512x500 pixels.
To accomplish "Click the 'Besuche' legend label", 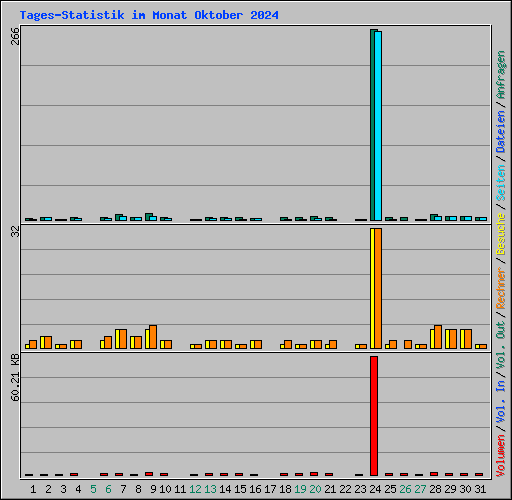I will point(500,234).
